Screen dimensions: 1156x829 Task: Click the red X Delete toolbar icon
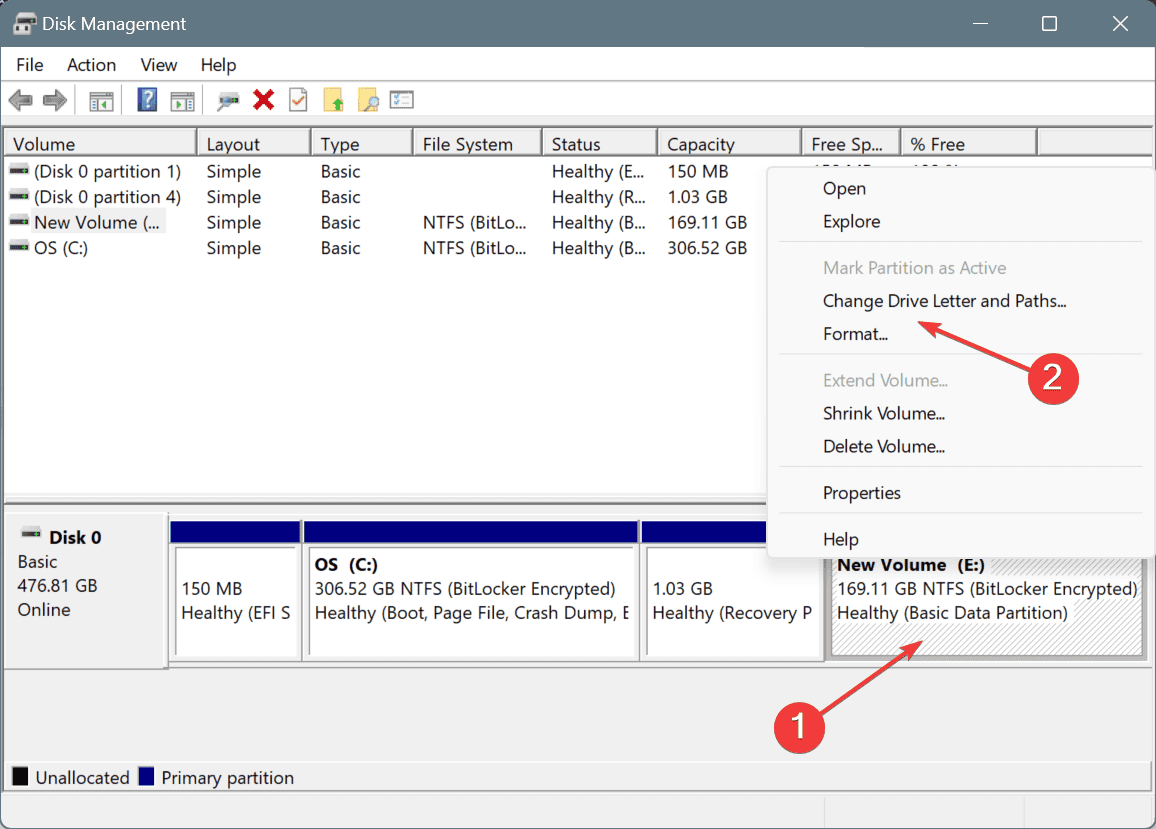[263, 100]
